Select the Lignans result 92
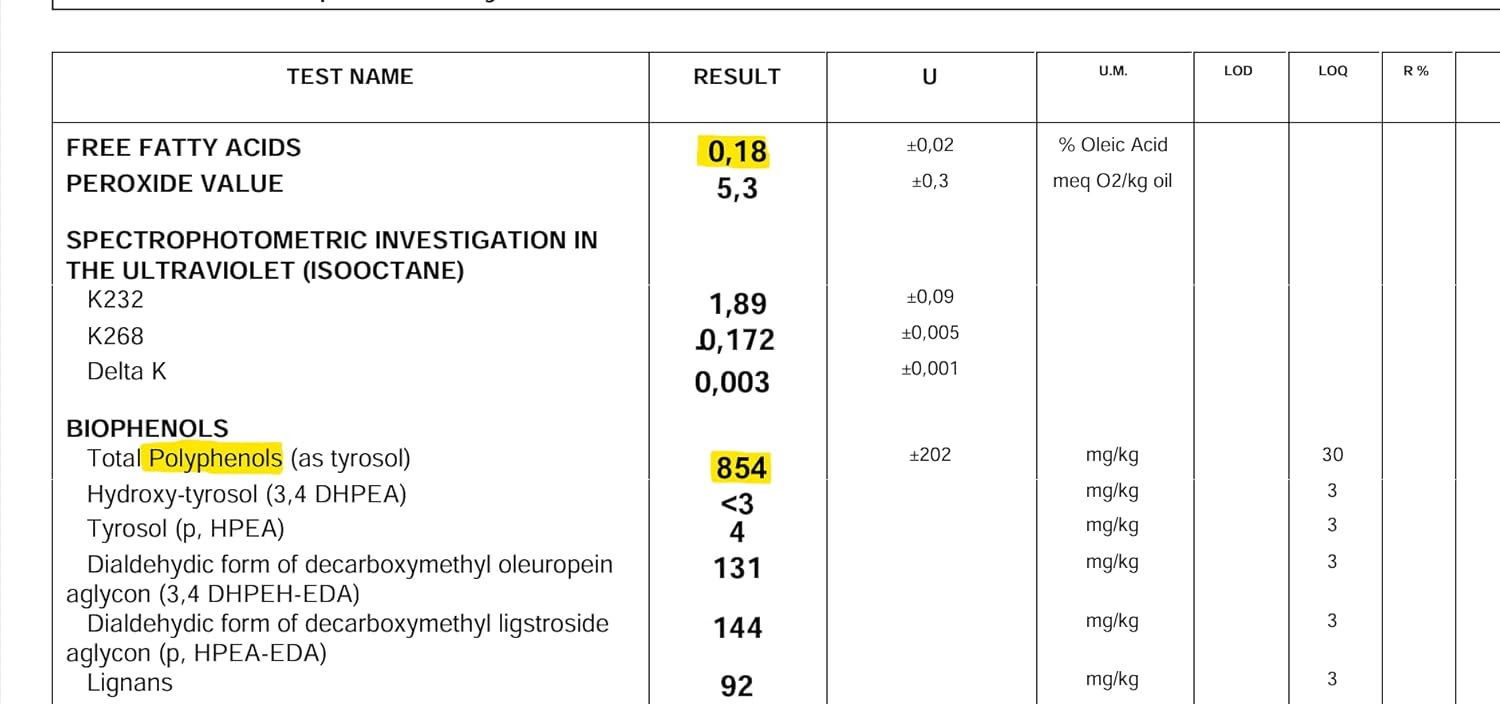The image size is (1500, 704). [x=737, y=687]
